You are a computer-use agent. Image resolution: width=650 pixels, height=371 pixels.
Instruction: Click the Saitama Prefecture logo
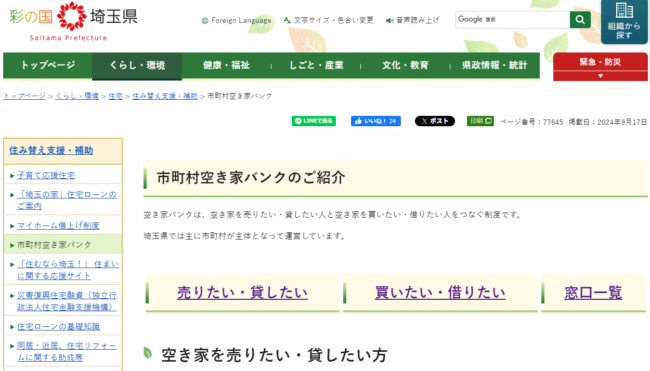[x=73, y=22]
